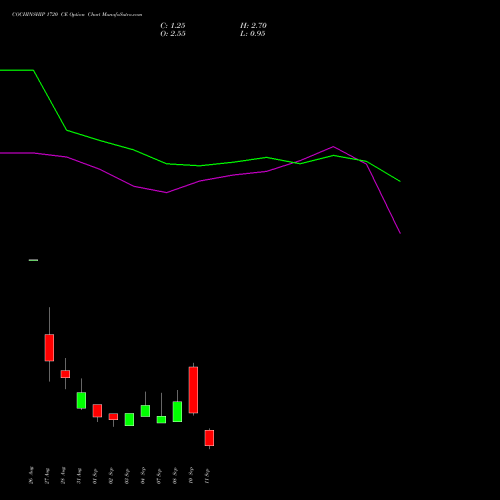Select the red candle for 01 Sep
This screenshot has width=500, height=500.
click(x=97, y=411)
